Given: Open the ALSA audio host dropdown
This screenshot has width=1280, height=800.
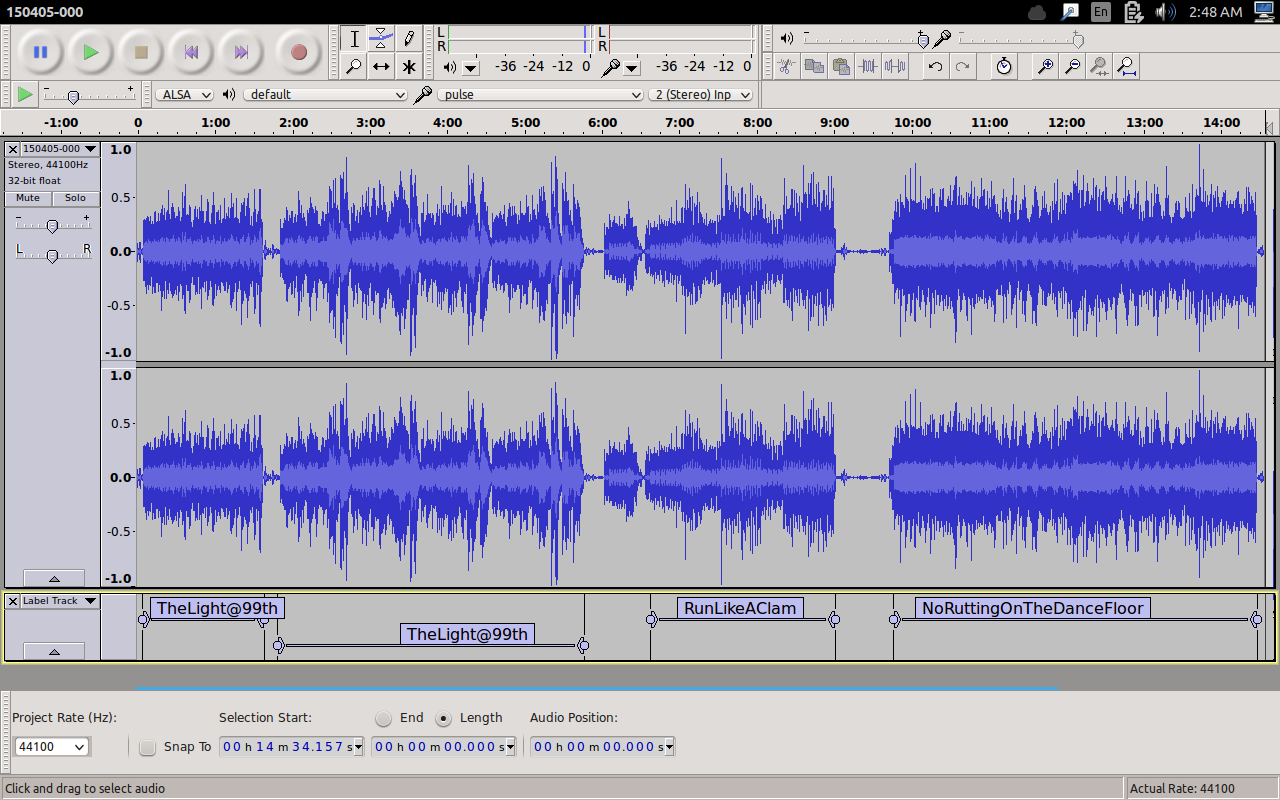Looking at the screenshot, I should (185, 95).
